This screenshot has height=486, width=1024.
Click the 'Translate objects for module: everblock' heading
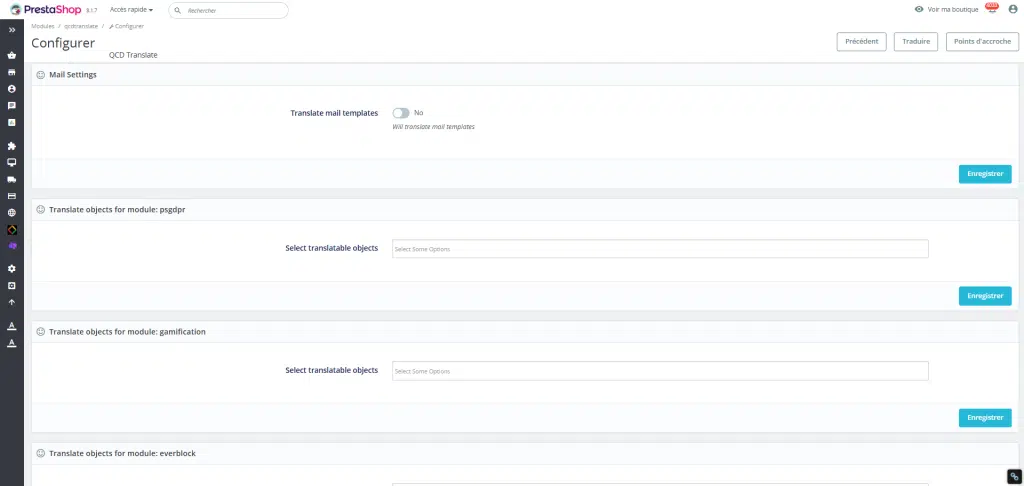point(122,453)
